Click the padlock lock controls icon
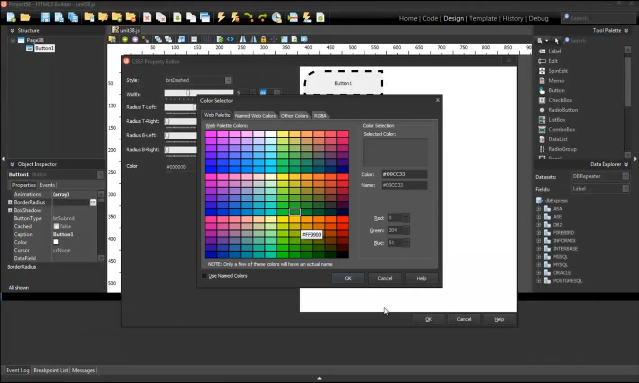The height and width of the screenshot is (383, 639). (263, 39)
